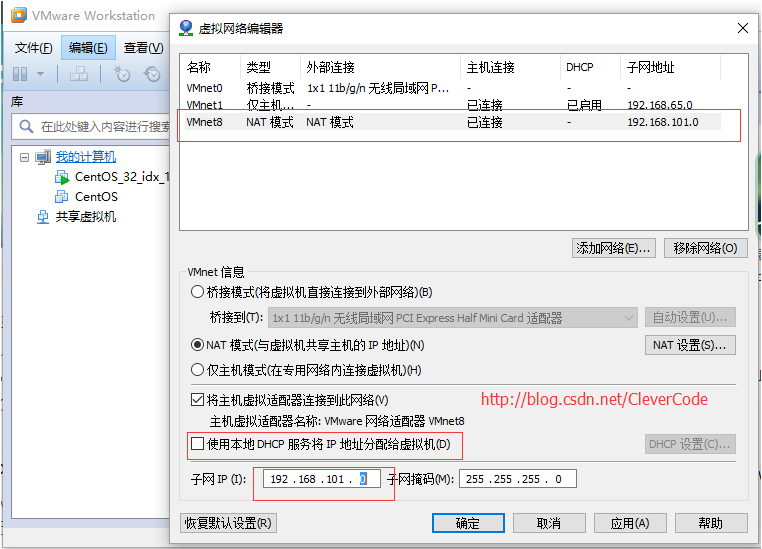Screen dimensions: 762x549
Task: Open the 编辑(E) menu
Action: coord(88,48)
